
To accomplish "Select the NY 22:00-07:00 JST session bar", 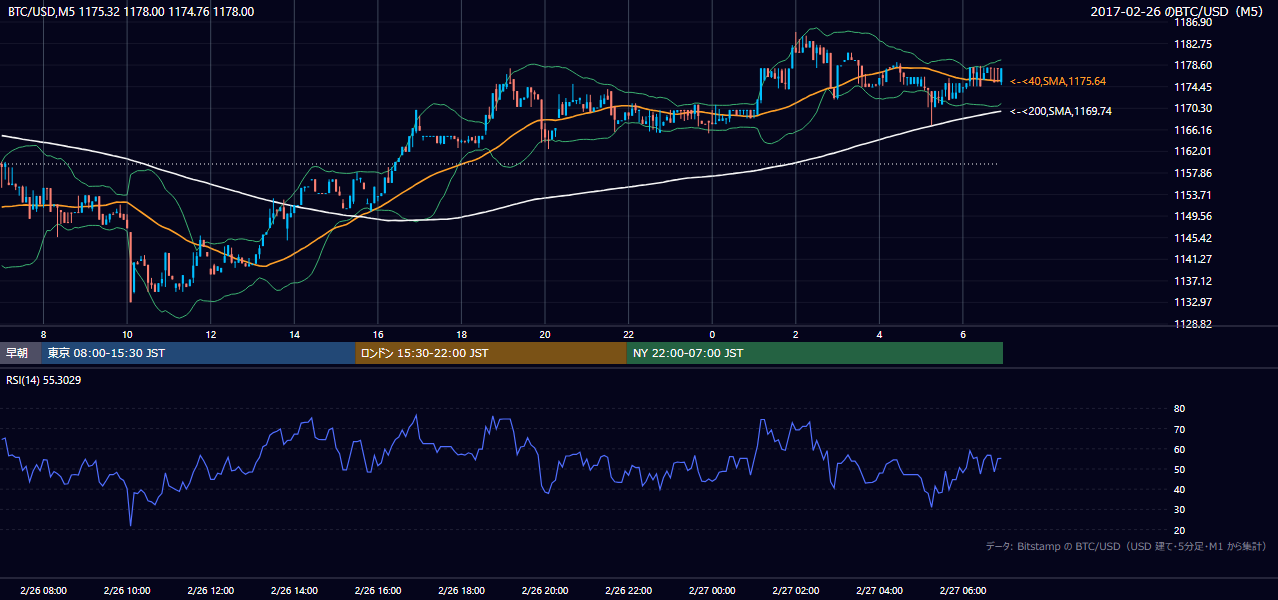I will [x=815, y=353].
